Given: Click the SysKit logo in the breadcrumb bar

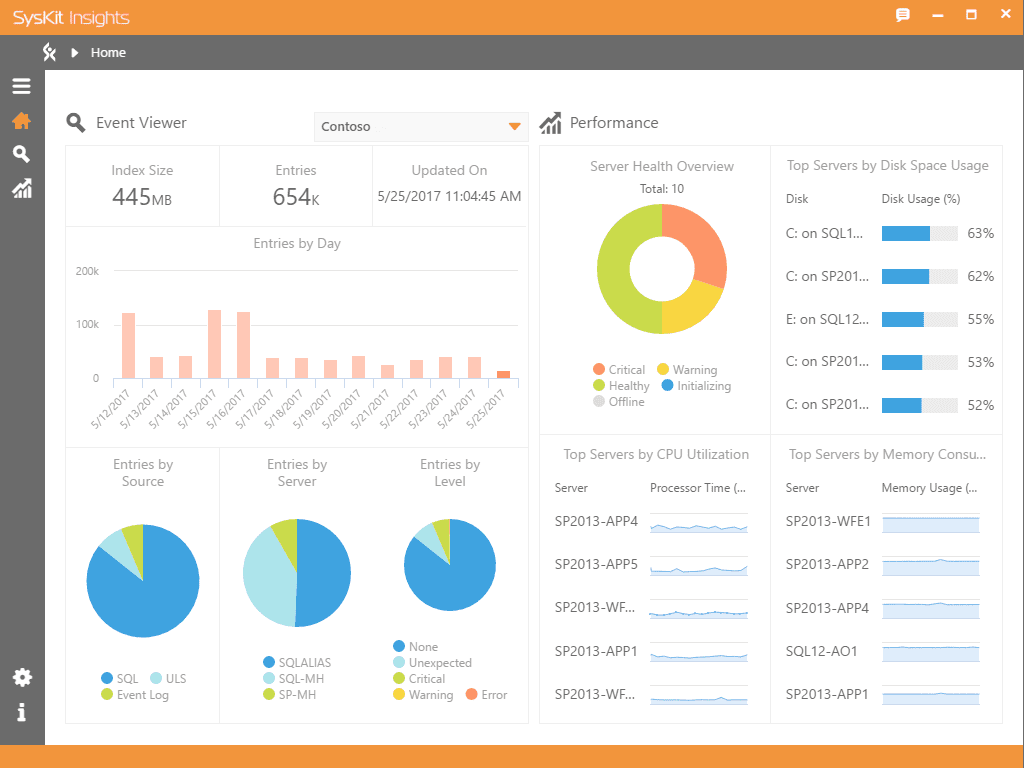Looking at the screenshot, I should [48, 52].
